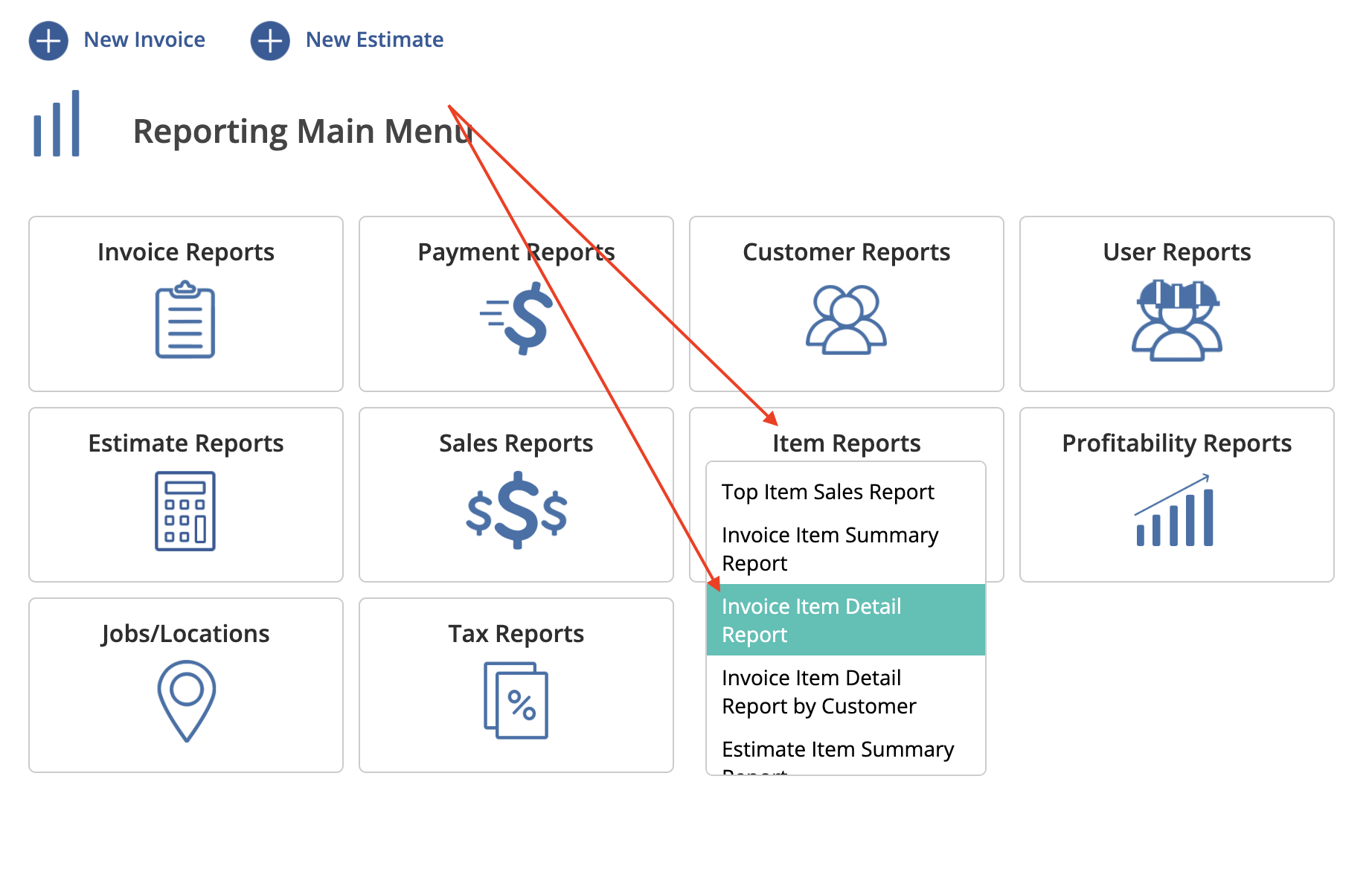Click the New Invoice link
Image resolution: width=1372 pixels, height=869 pixels.
144,39
